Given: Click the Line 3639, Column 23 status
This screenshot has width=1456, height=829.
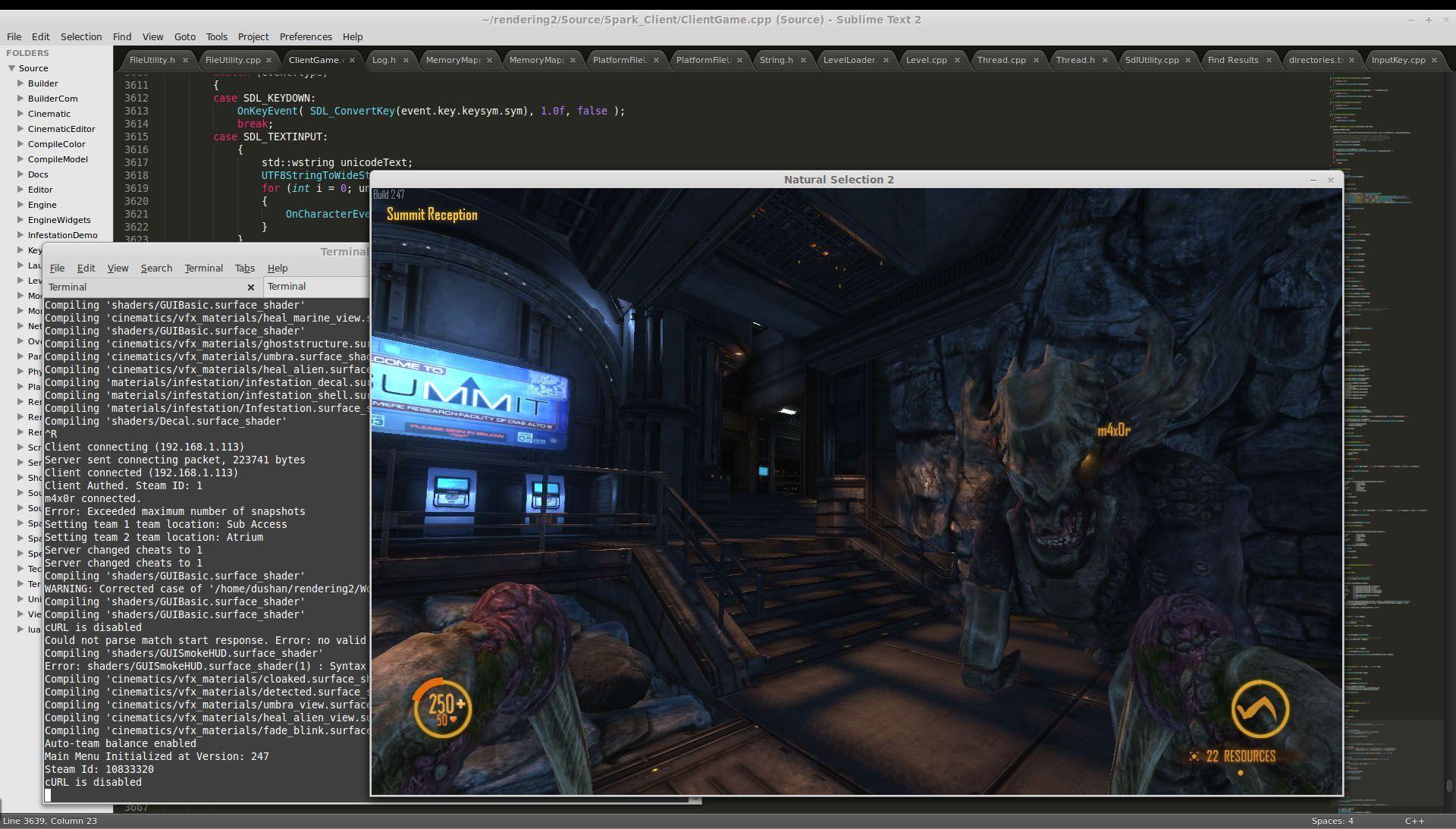Looking at the screenshot, I should 50,821.
